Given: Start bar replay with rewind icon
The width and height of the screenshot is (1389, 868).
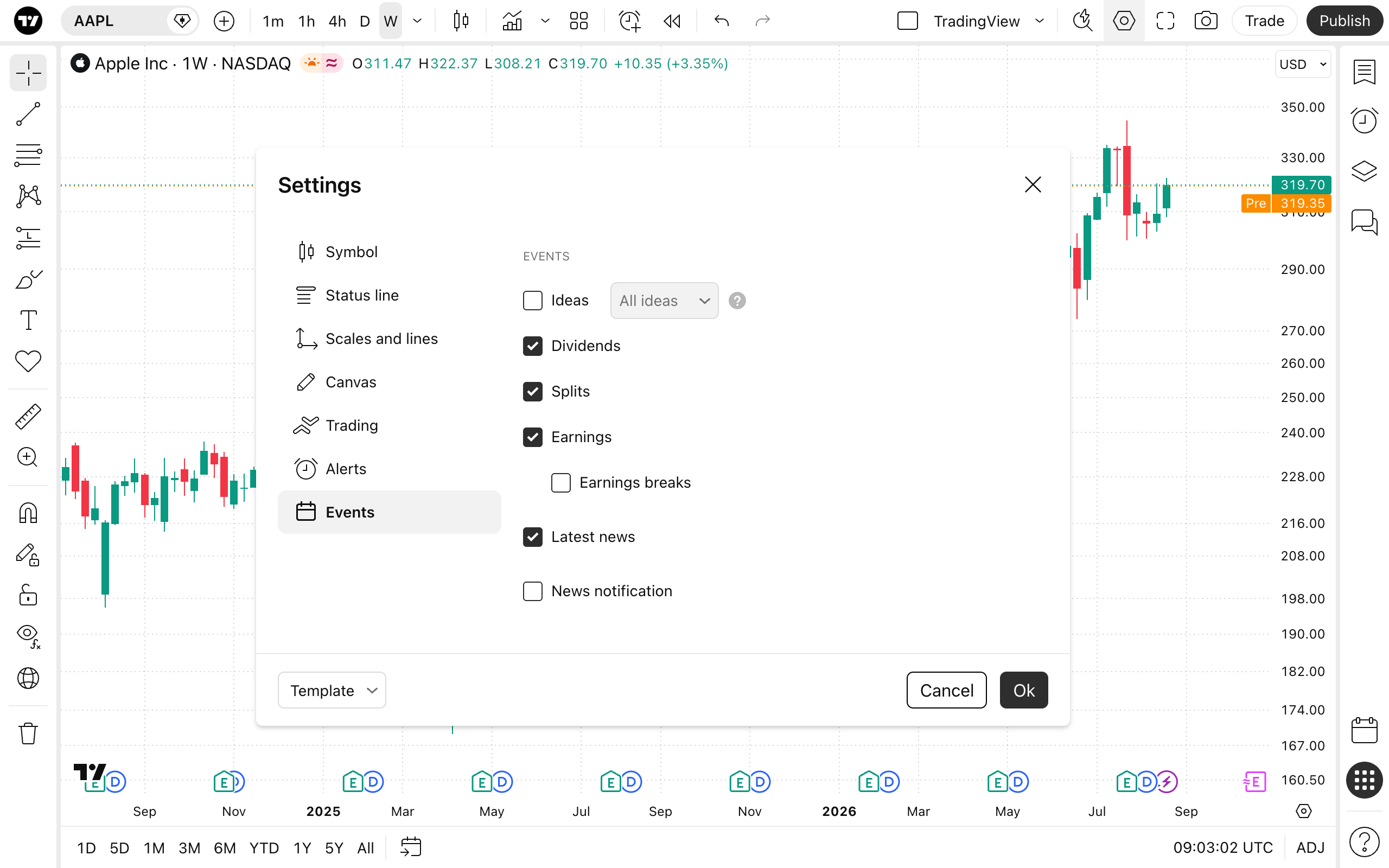Looking at the screenshot, I should coord(672,21).
